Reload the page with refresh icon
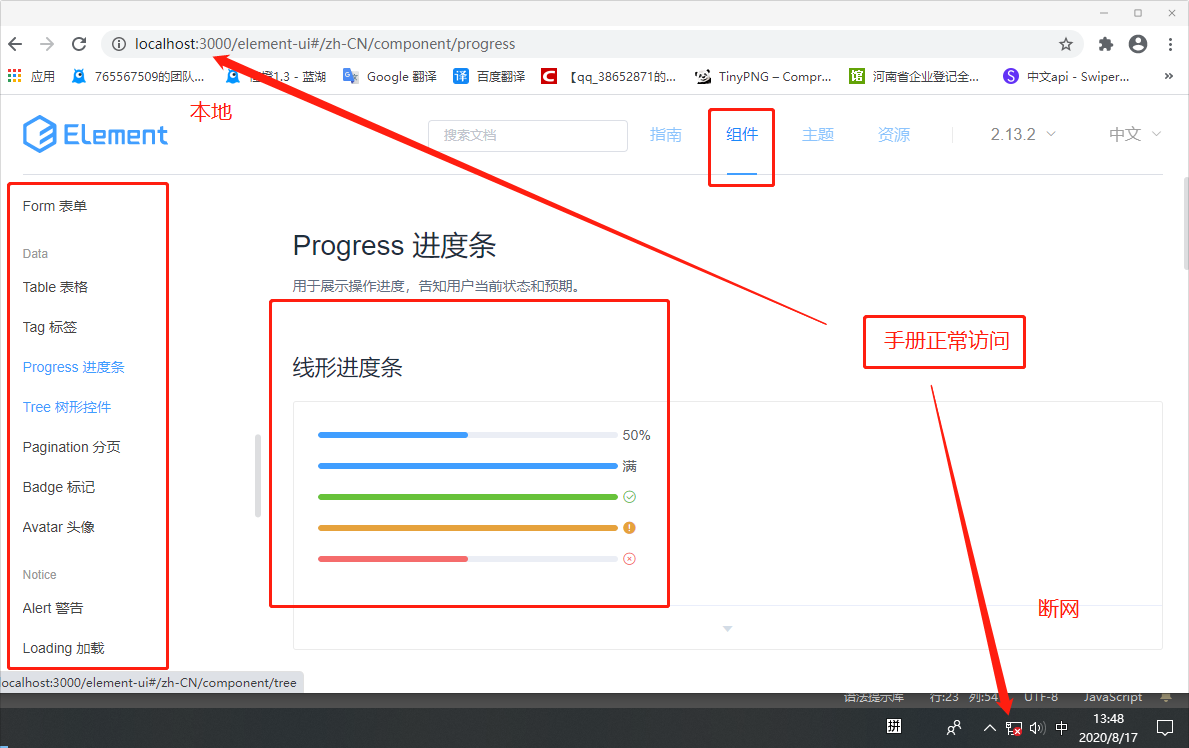 click(x=79, y=44)
